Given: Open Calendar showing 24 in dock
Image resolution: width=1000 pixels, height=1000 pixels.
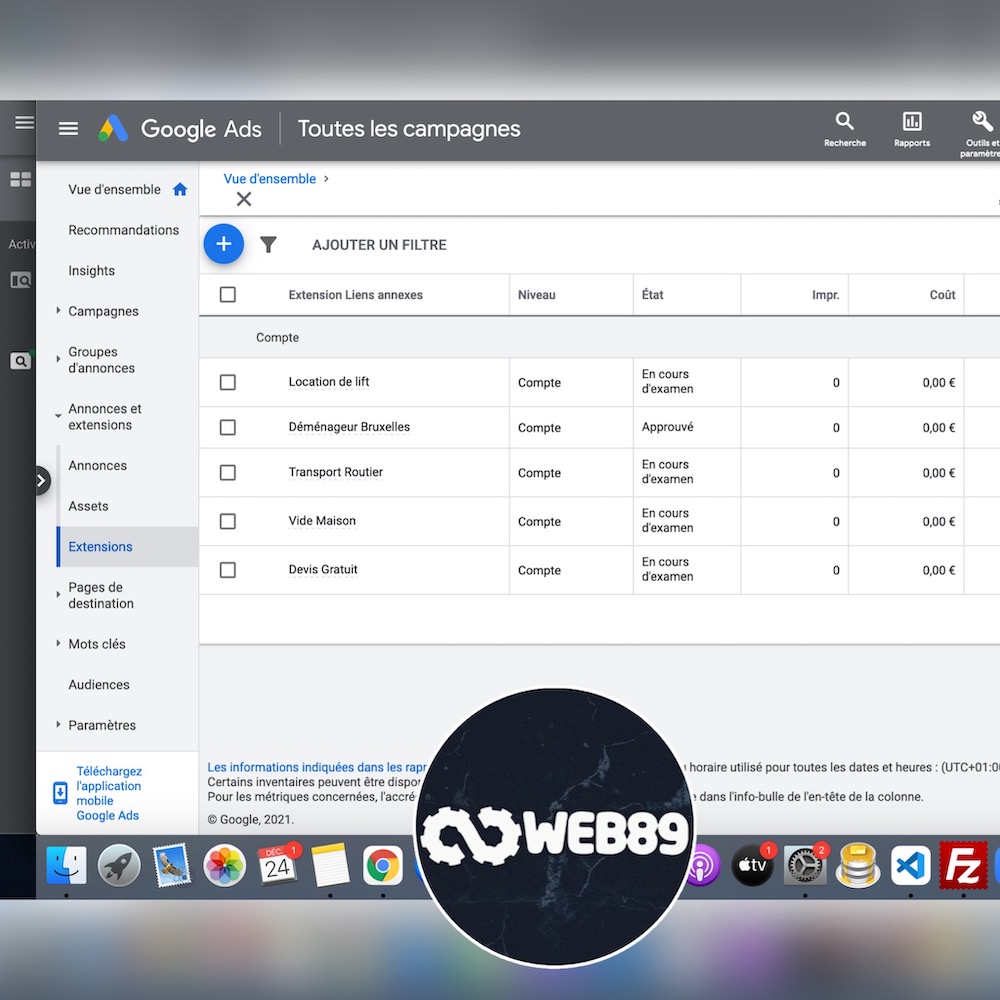Looking at the screenshot, I should pos(277,865).
